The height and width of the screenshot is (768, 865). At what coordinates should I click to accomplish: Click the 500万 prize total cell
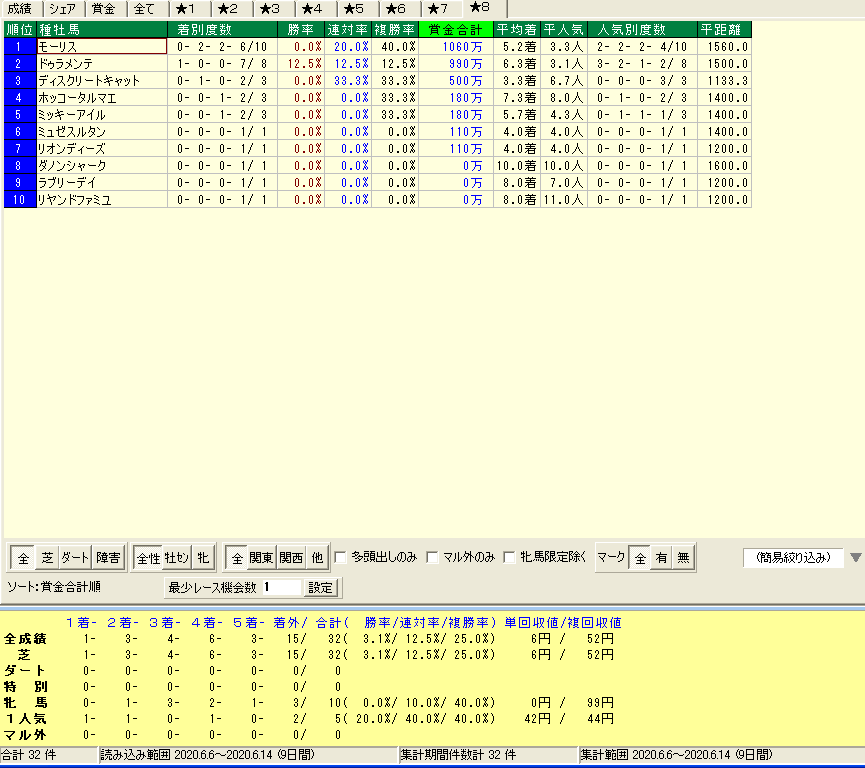click(x=456, y=81)
